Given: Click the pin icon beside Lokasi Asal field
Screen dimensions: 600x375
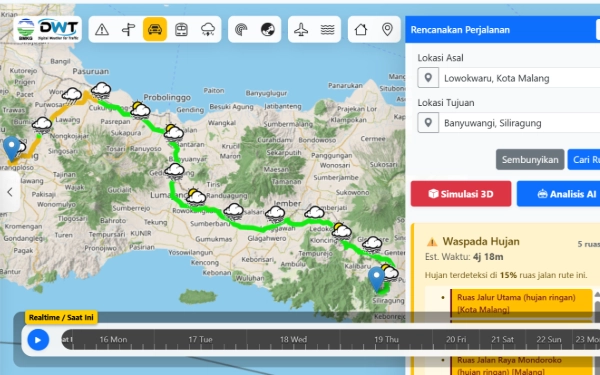Looking at the screenshot, I should click(428, 78).
